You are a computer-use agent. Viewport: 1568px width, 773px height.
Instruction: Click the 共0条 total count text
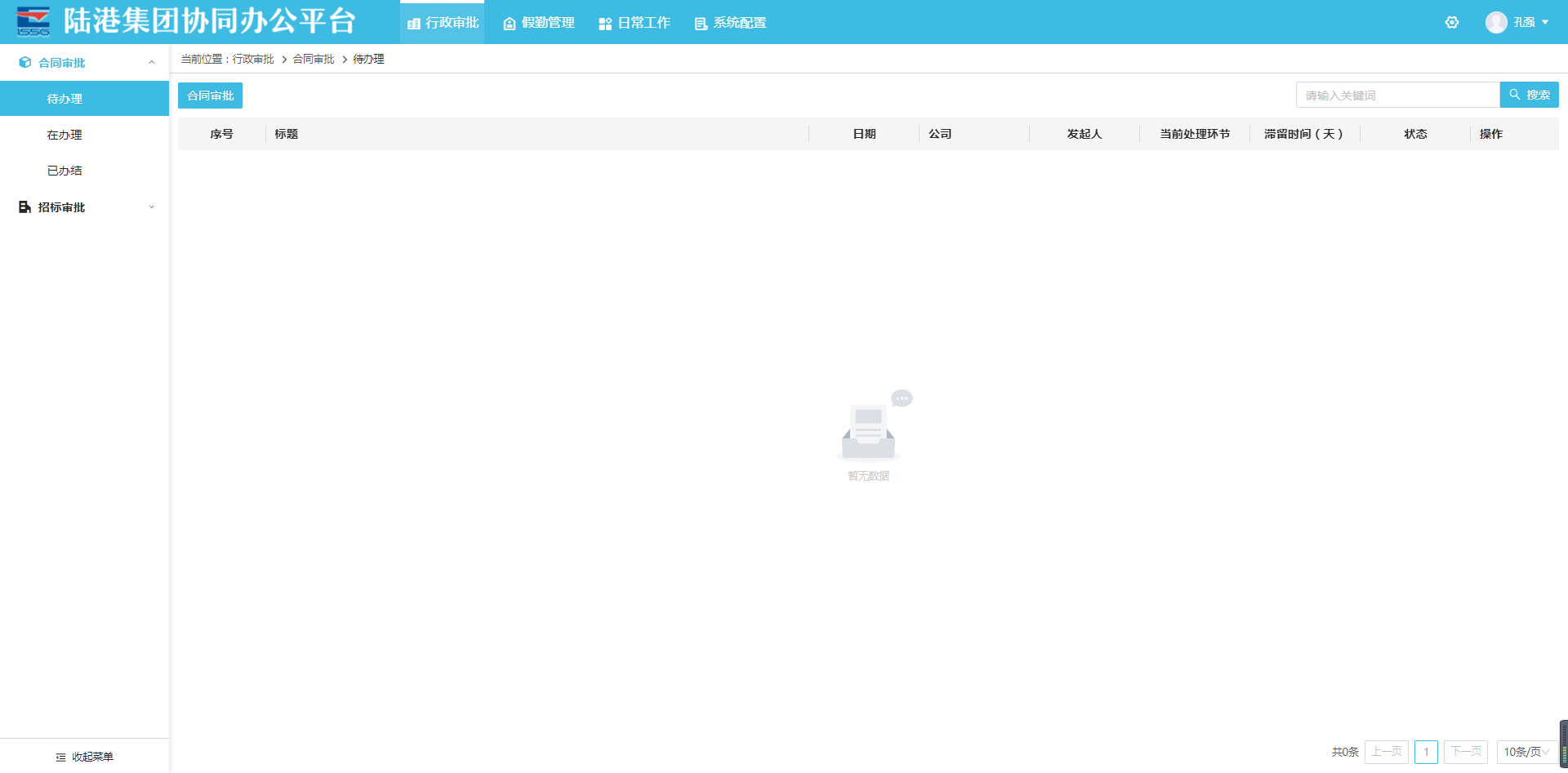click(x=1345, y=752)
